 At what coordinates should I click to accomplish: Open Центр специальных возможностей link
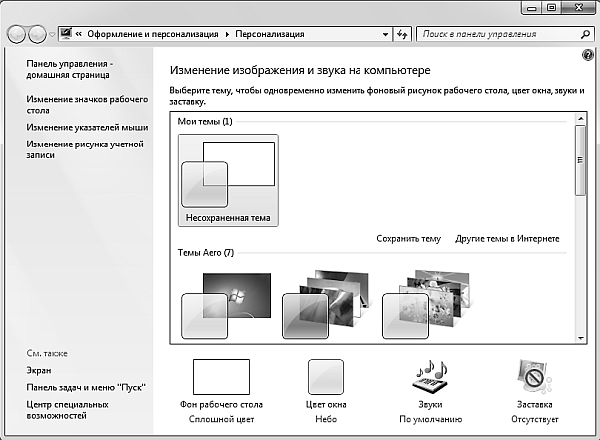[x=67, y=410]
